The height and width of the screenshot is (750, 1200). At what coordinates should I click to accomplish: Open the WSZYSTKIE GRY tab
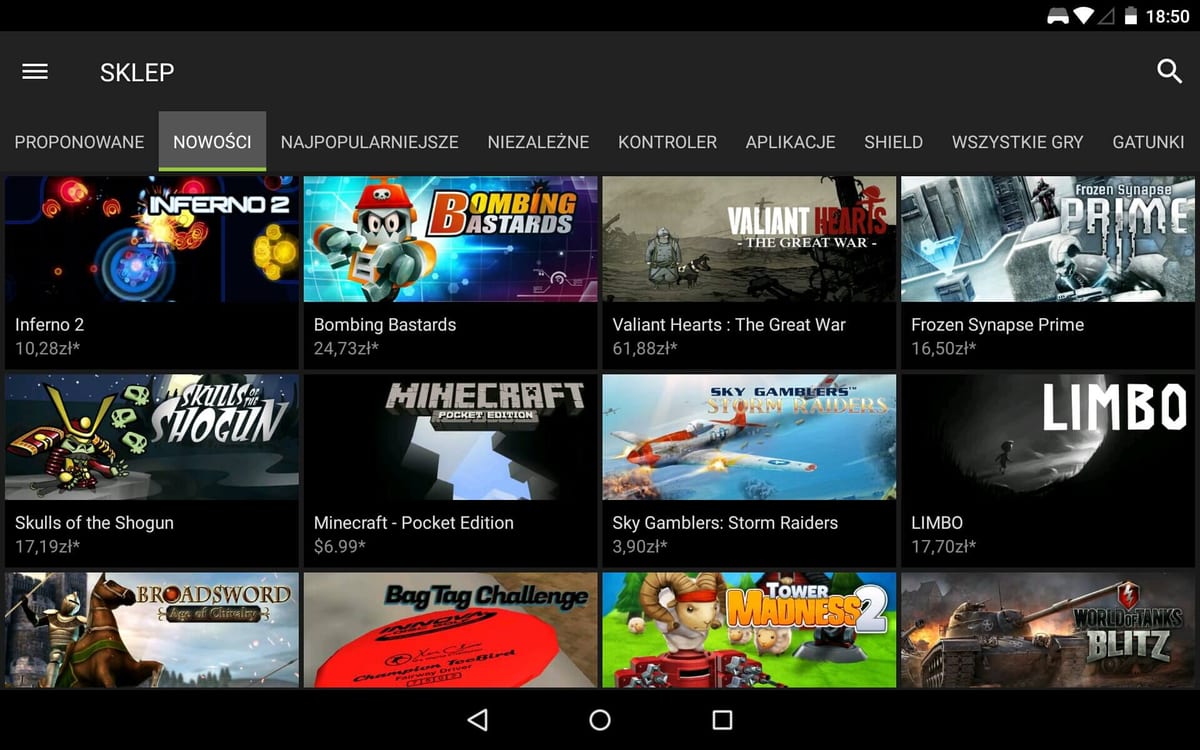click(1018, 142)
